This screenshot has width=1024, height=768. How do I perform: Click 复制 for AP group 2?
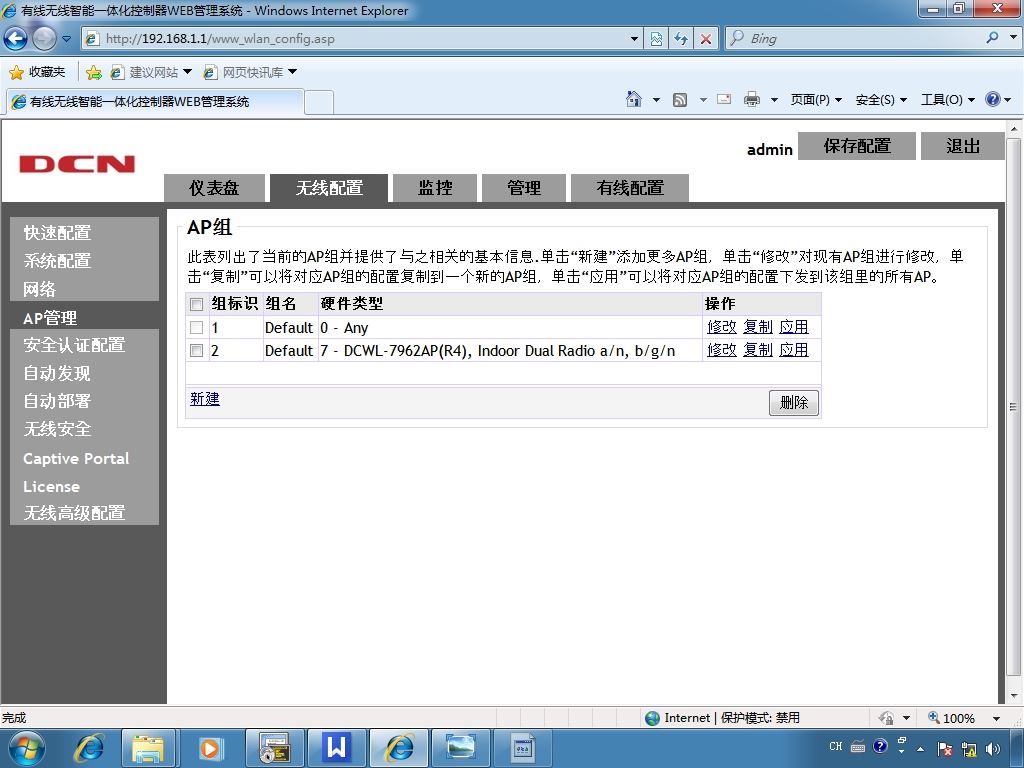coord(758,350)
